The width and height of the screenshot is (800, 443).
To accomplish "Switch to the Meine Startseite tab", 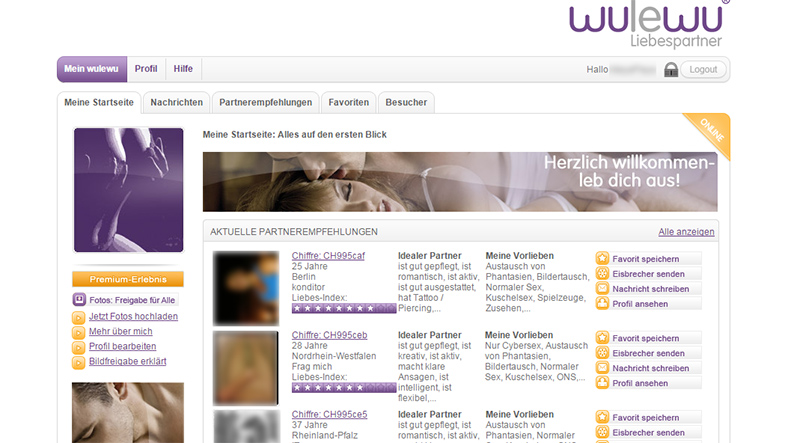I will (99, 103).
